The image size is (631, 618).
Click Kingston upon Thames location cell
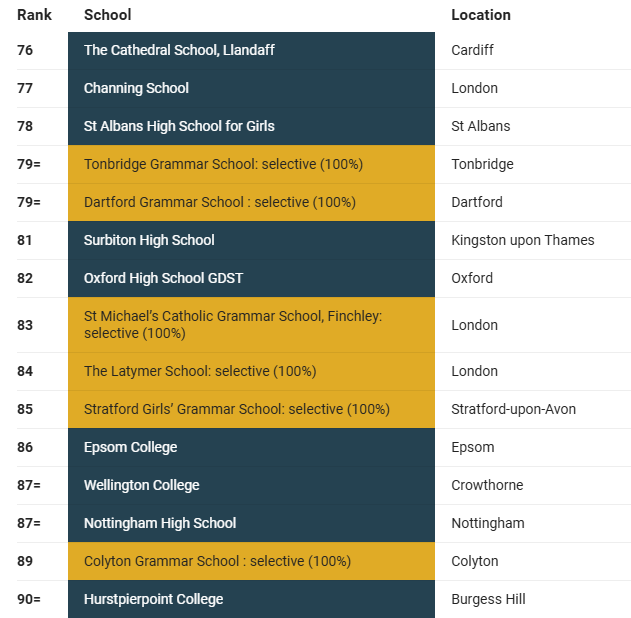coord(523,240)
